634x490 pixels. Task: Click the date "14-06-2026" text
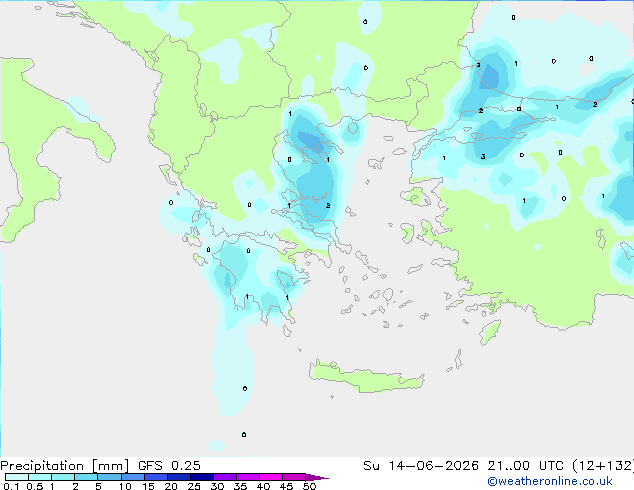(433, 466)
